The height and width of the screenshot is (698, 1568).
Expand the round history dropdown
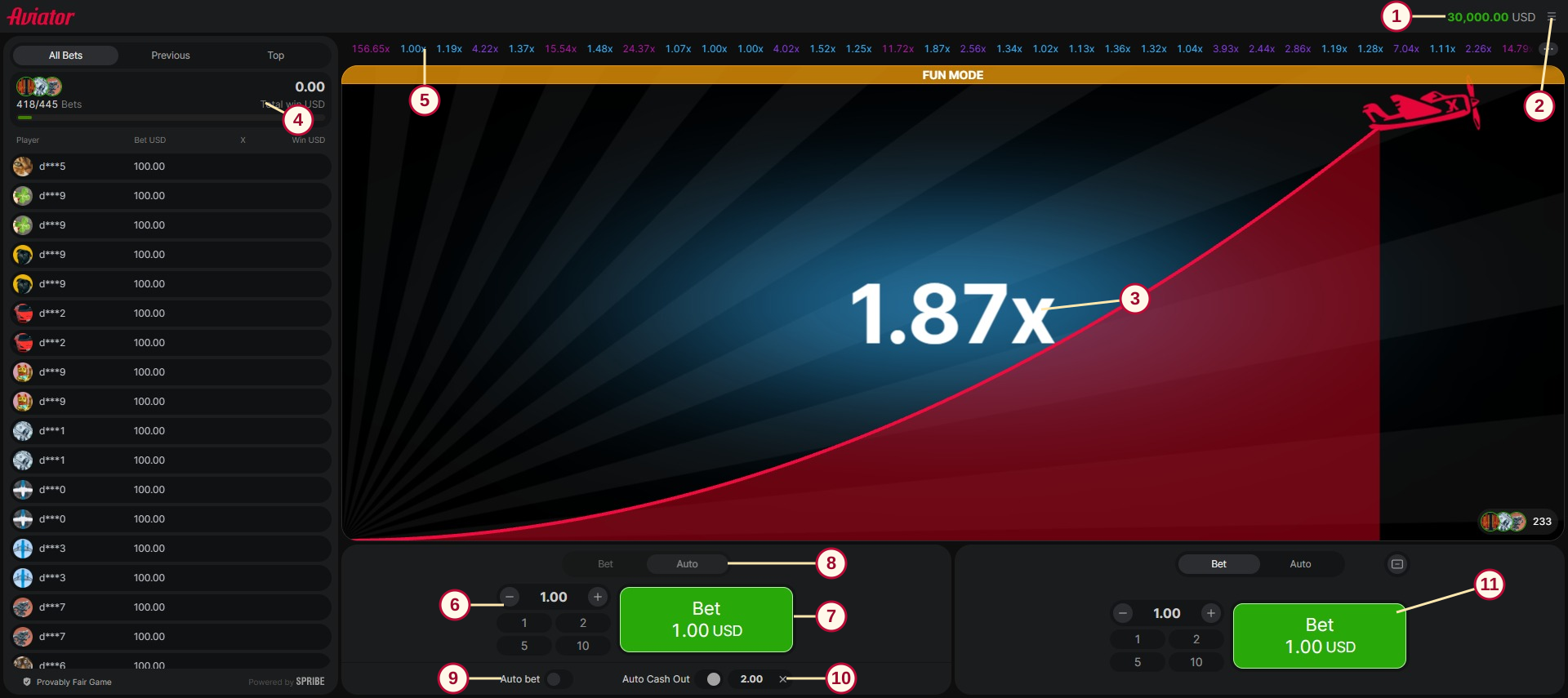coord(1548,49)
